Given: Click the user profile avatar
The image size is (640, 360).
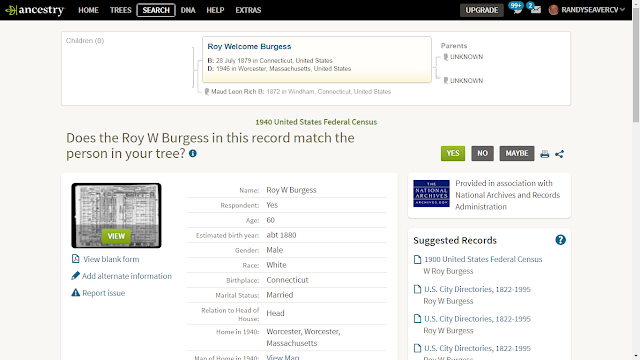Looking at the screenshot, I should [x=553, y=10].
